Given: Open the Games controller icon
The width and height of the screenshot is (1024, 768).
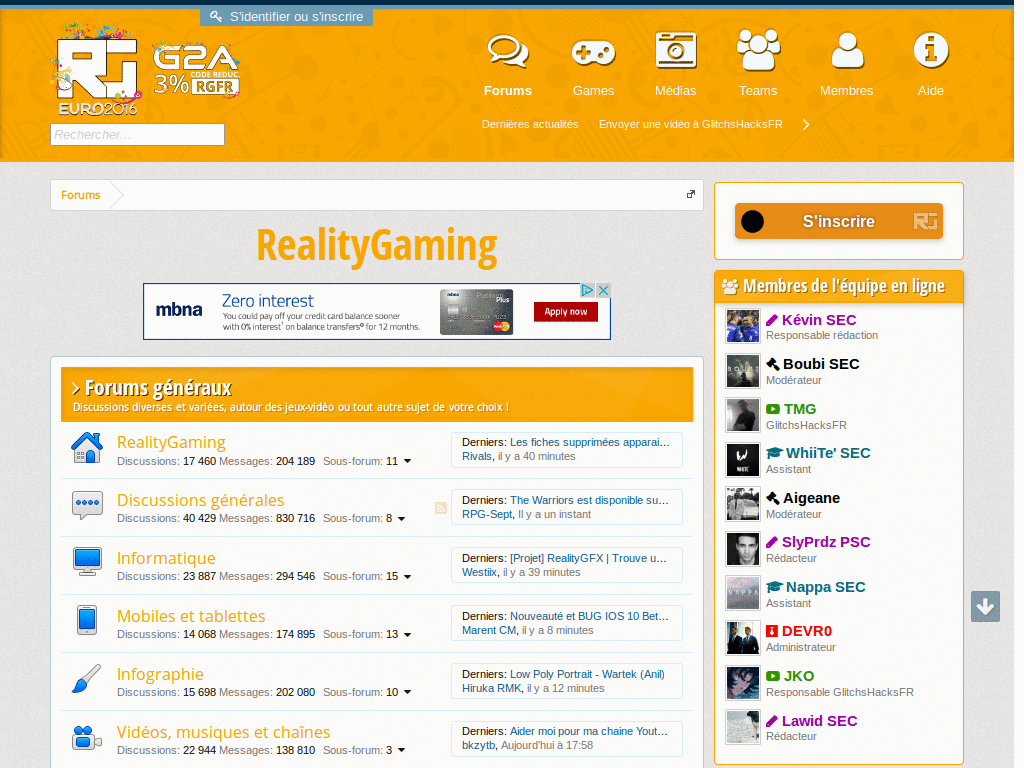Looking at the screenshot, I should 593,52.
